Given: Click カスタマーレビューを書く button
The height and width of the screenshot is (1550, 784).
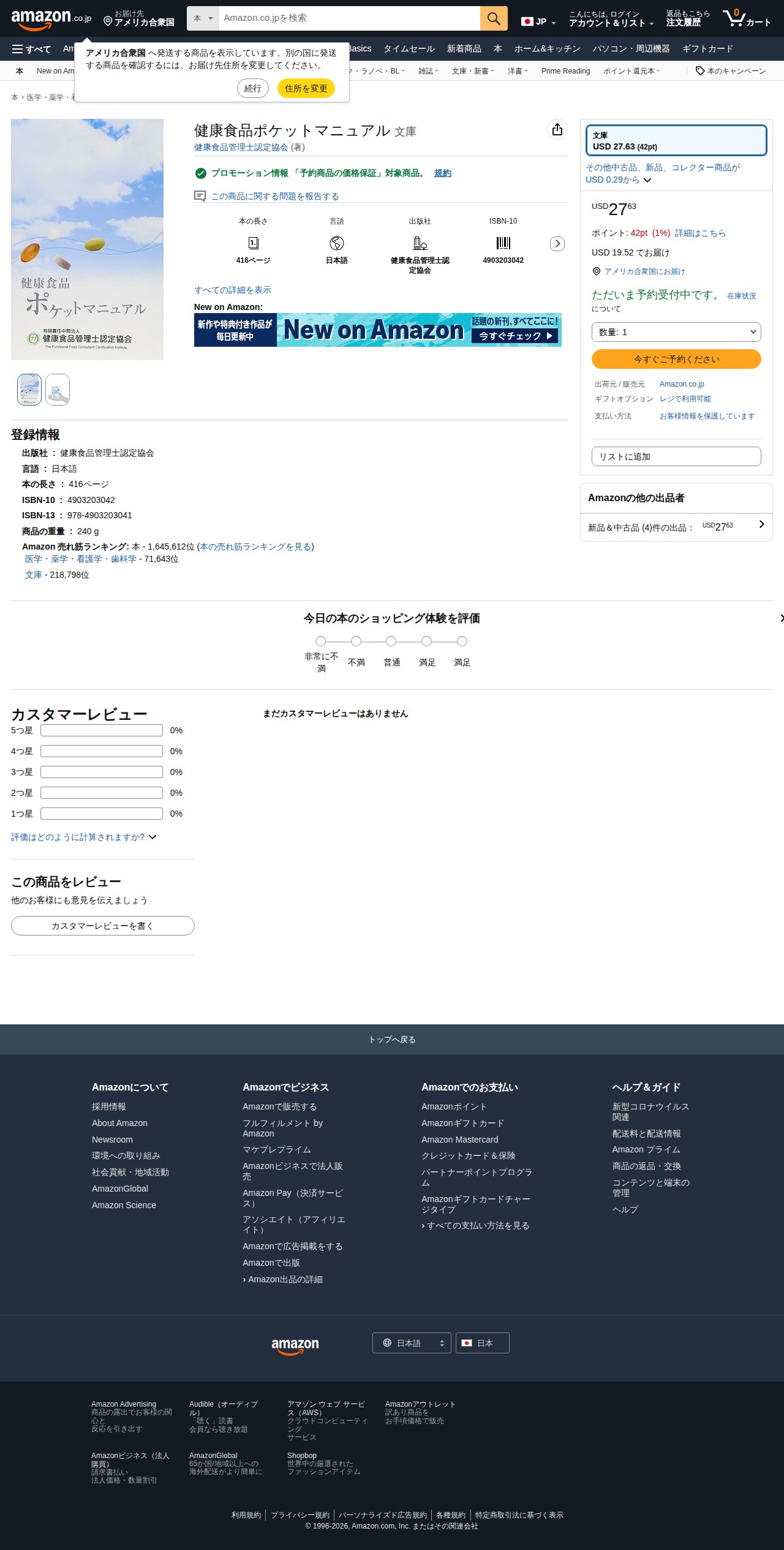Looking at the screenshot, I should (x=103, y=926).
